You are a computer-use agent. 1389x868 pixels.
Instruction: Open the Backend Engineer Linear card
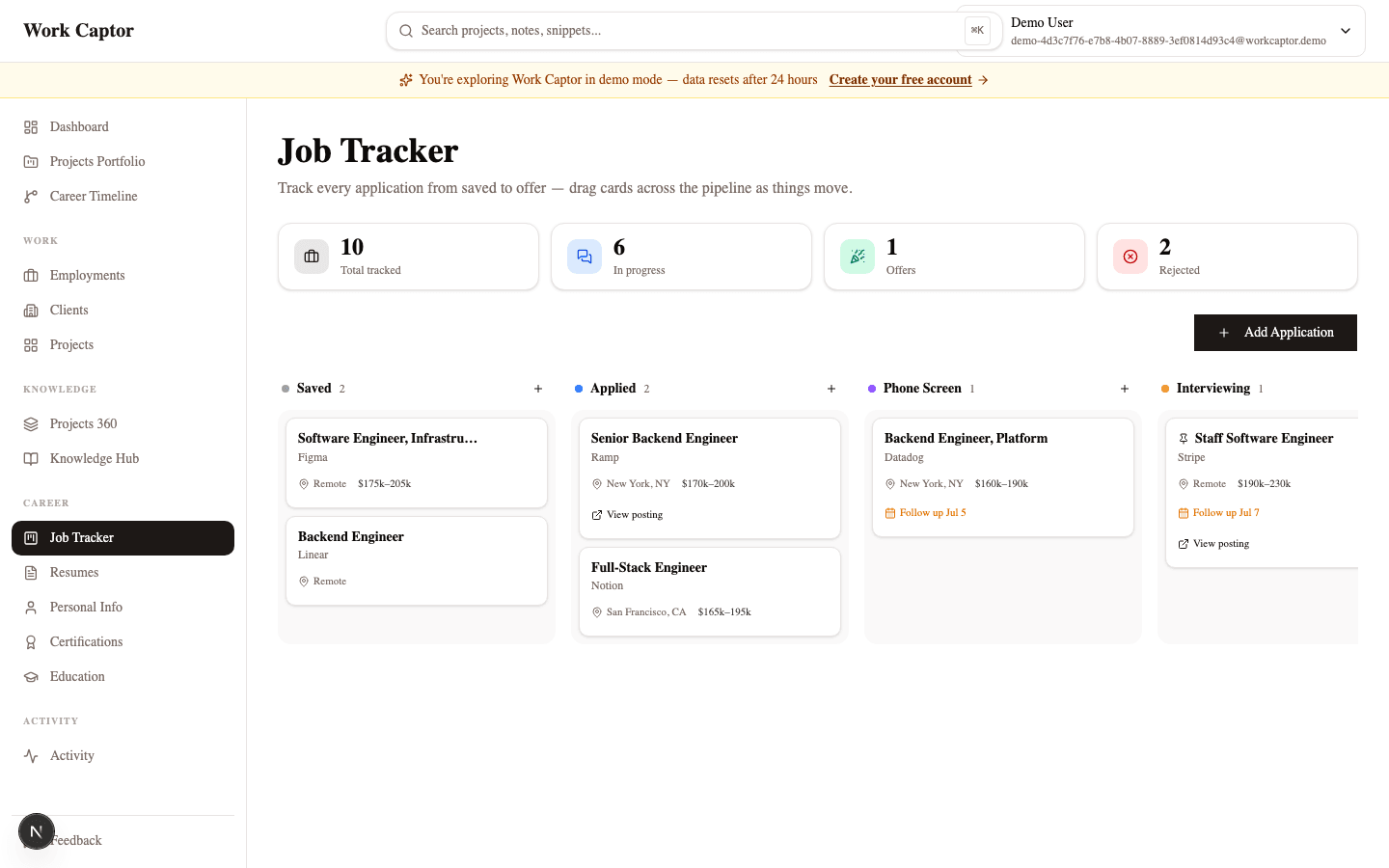[417, 561]
